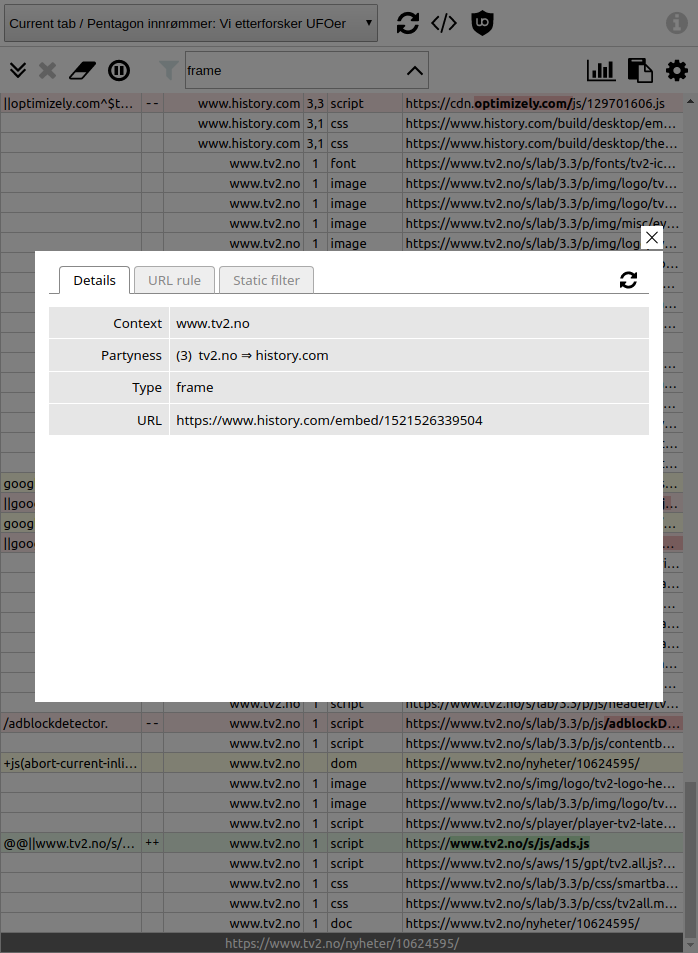Open the statistics bar chart icon
The height and width of the screenshot is (953, 698).
(601, 71)
